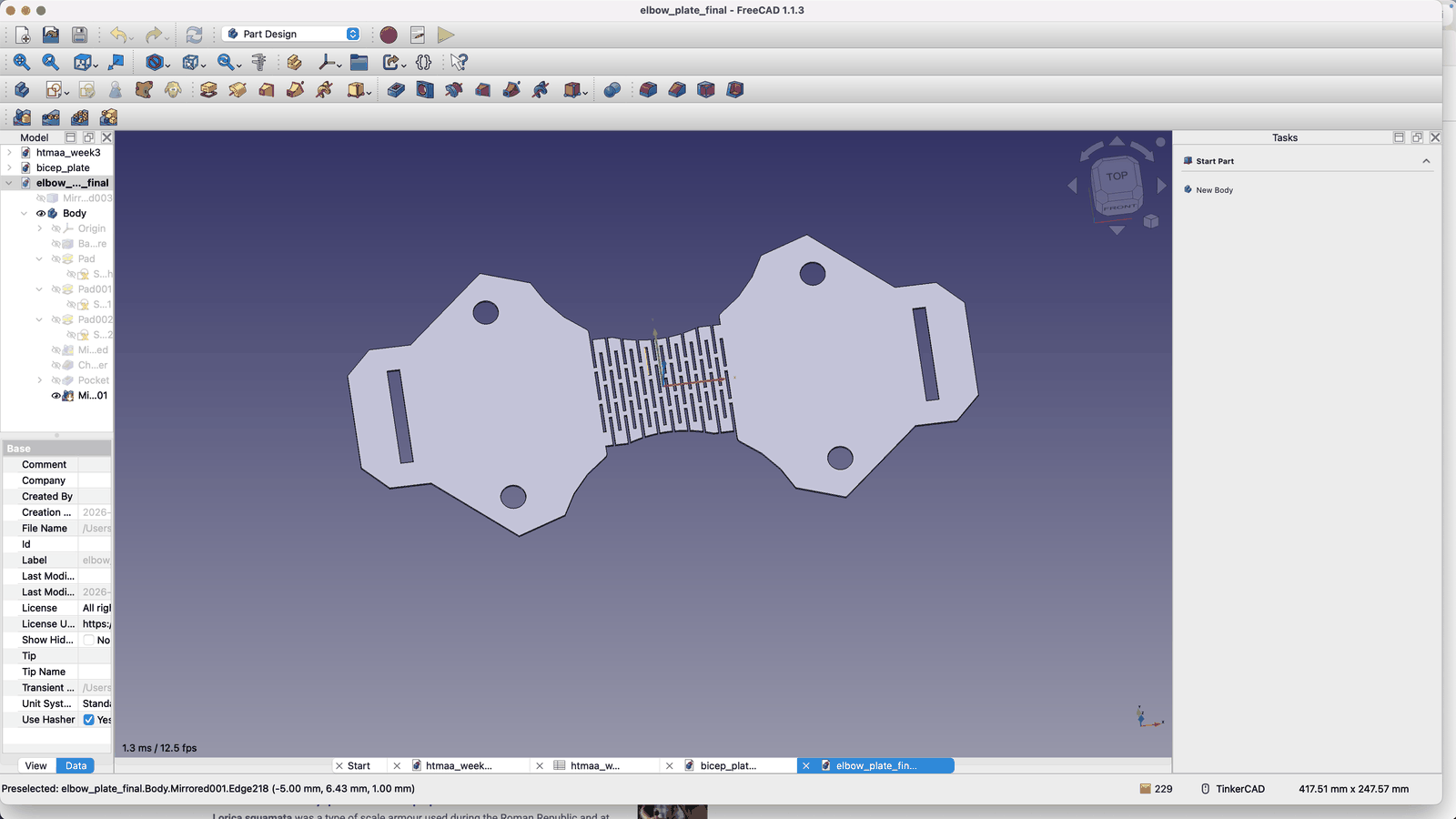Expand the bicep_plate document tree
Image resolution: width=1456 pixels, height=819 pixels.
click(x=9, y=167)
